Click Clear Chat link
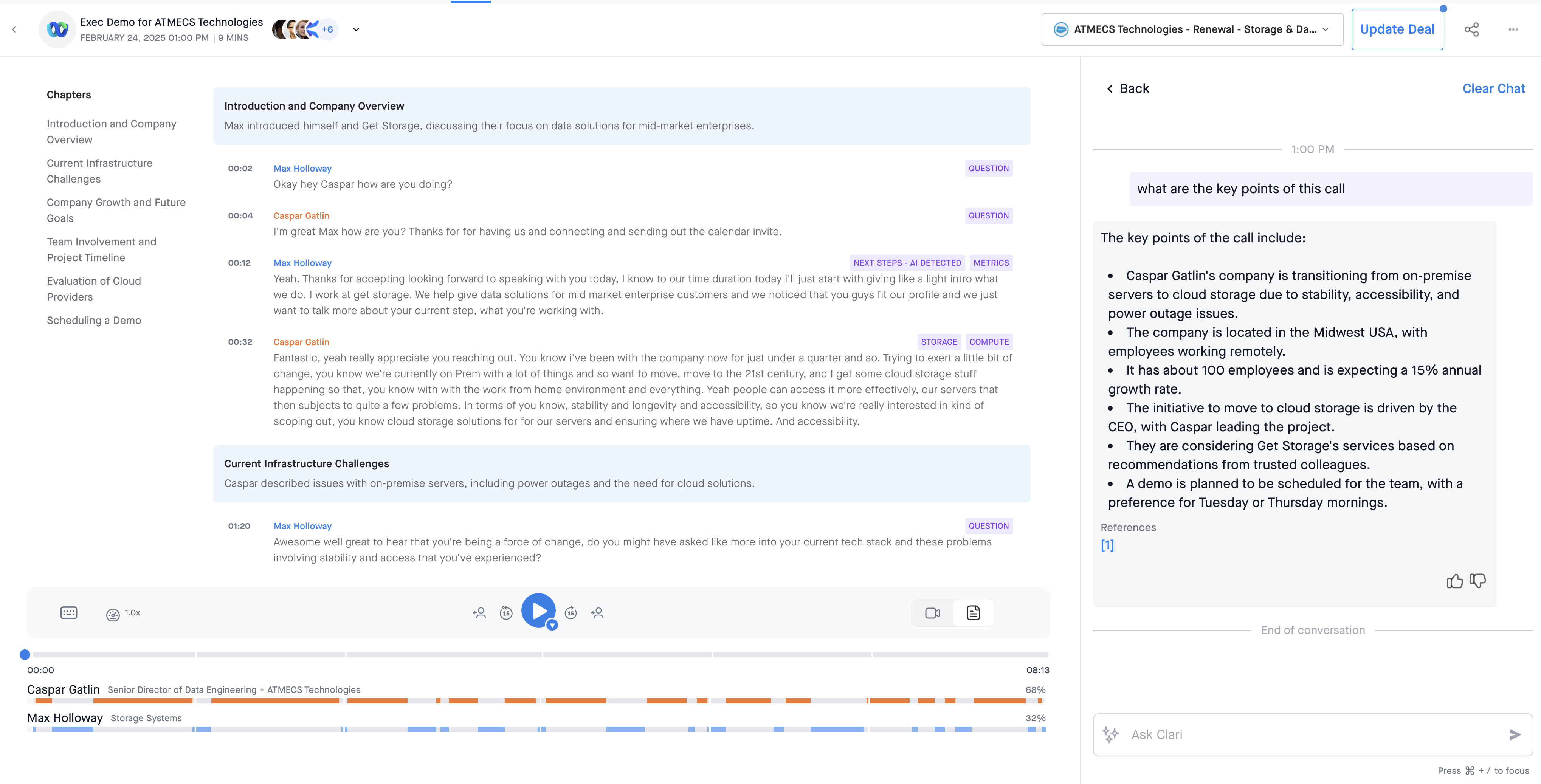Viewport: 1541px width, 784px height. [x=1493, y=88]
